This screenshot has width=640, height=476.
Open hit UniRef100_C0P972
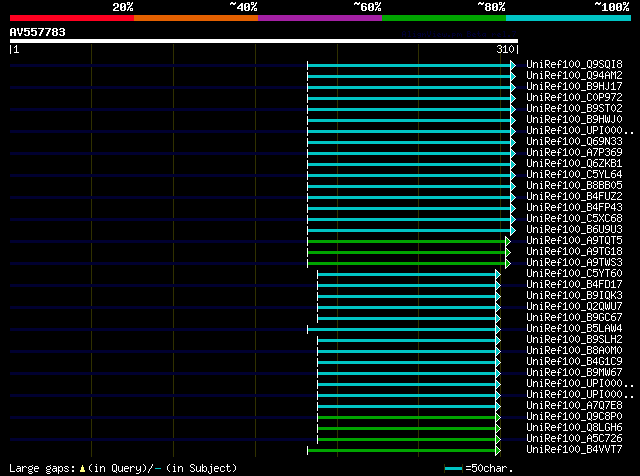[x=574, y=98]
